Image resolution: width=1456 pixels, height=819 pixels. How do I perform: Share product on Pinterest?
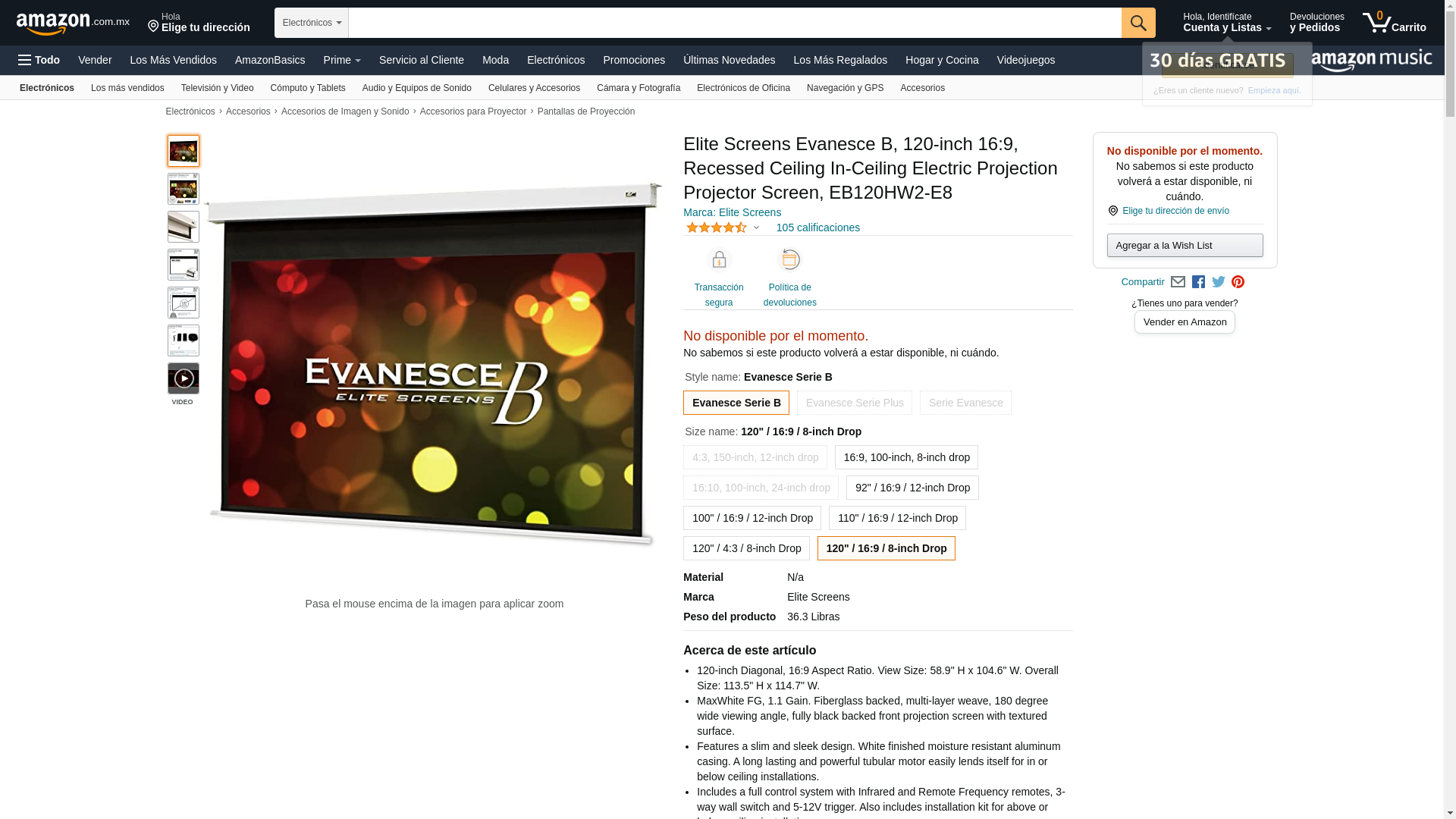point(1238,282)
